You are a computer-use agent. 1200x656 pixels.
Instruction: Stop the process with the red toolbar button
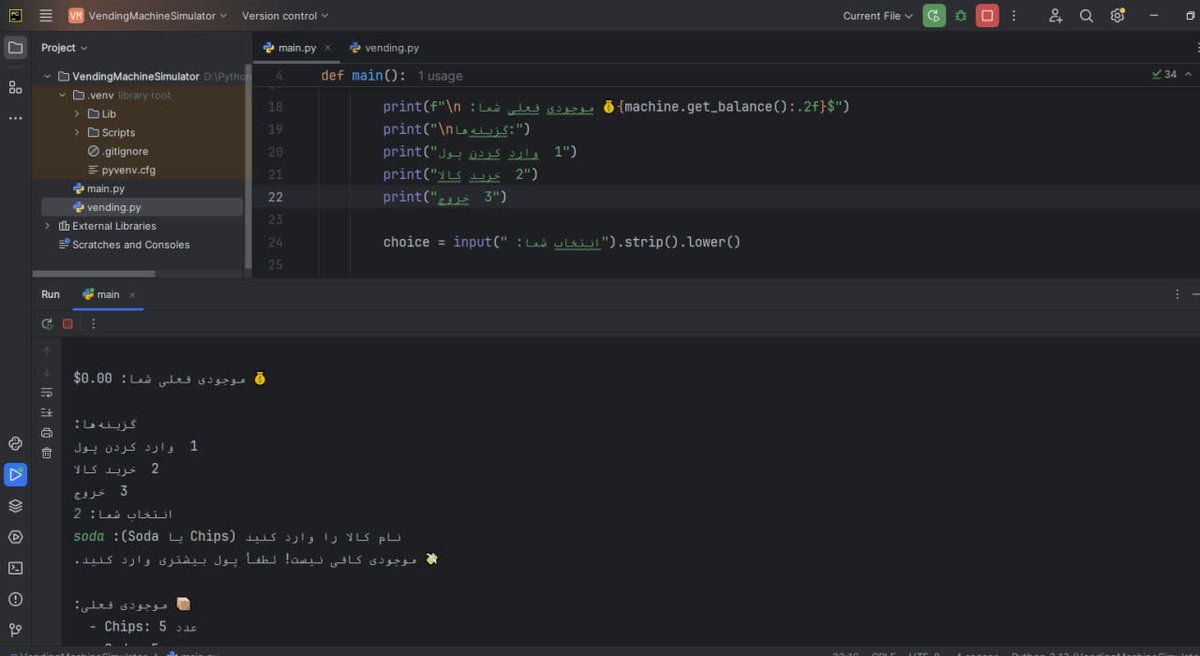987,15
